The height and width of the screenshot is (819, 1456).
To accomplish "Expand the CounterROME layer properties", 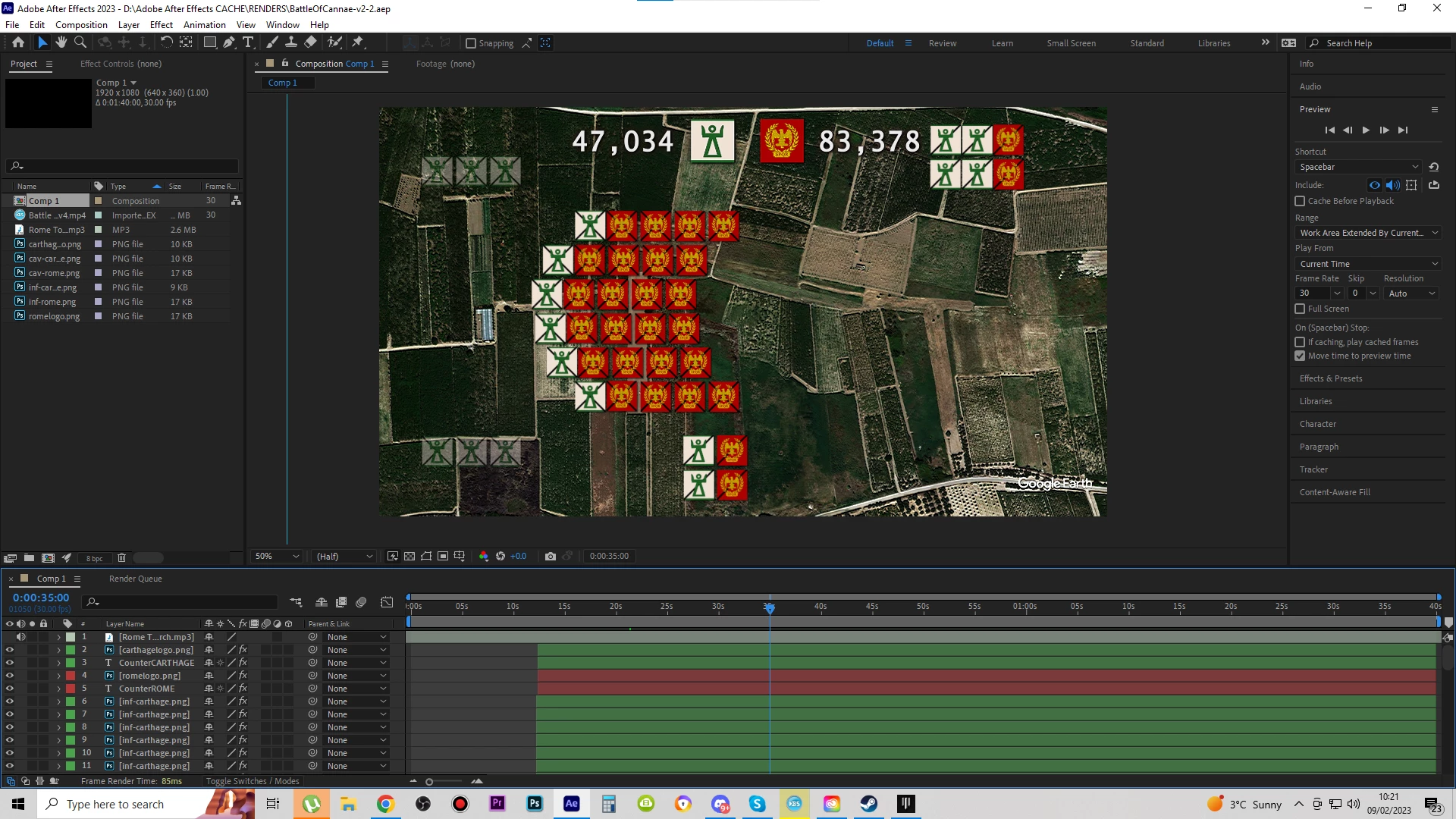I will tap(58, 689).
